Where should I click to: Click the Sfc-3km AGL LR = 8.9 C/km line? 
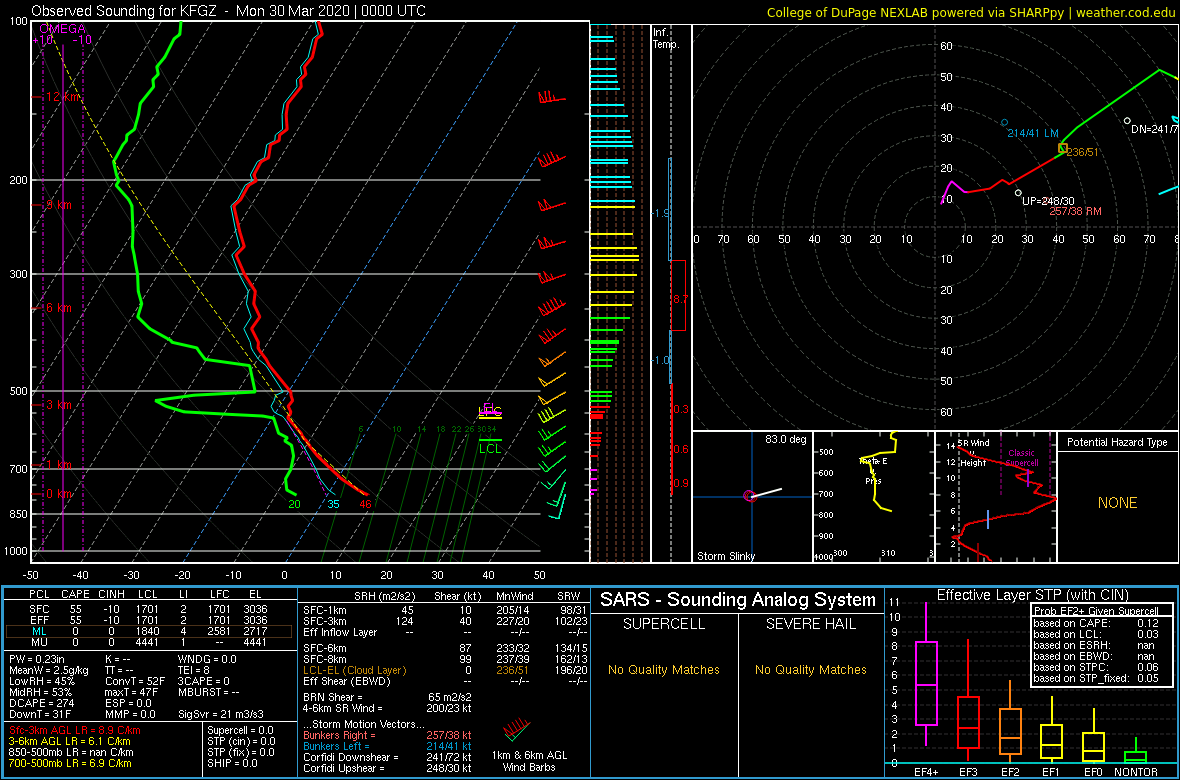(x=75, y=730)
